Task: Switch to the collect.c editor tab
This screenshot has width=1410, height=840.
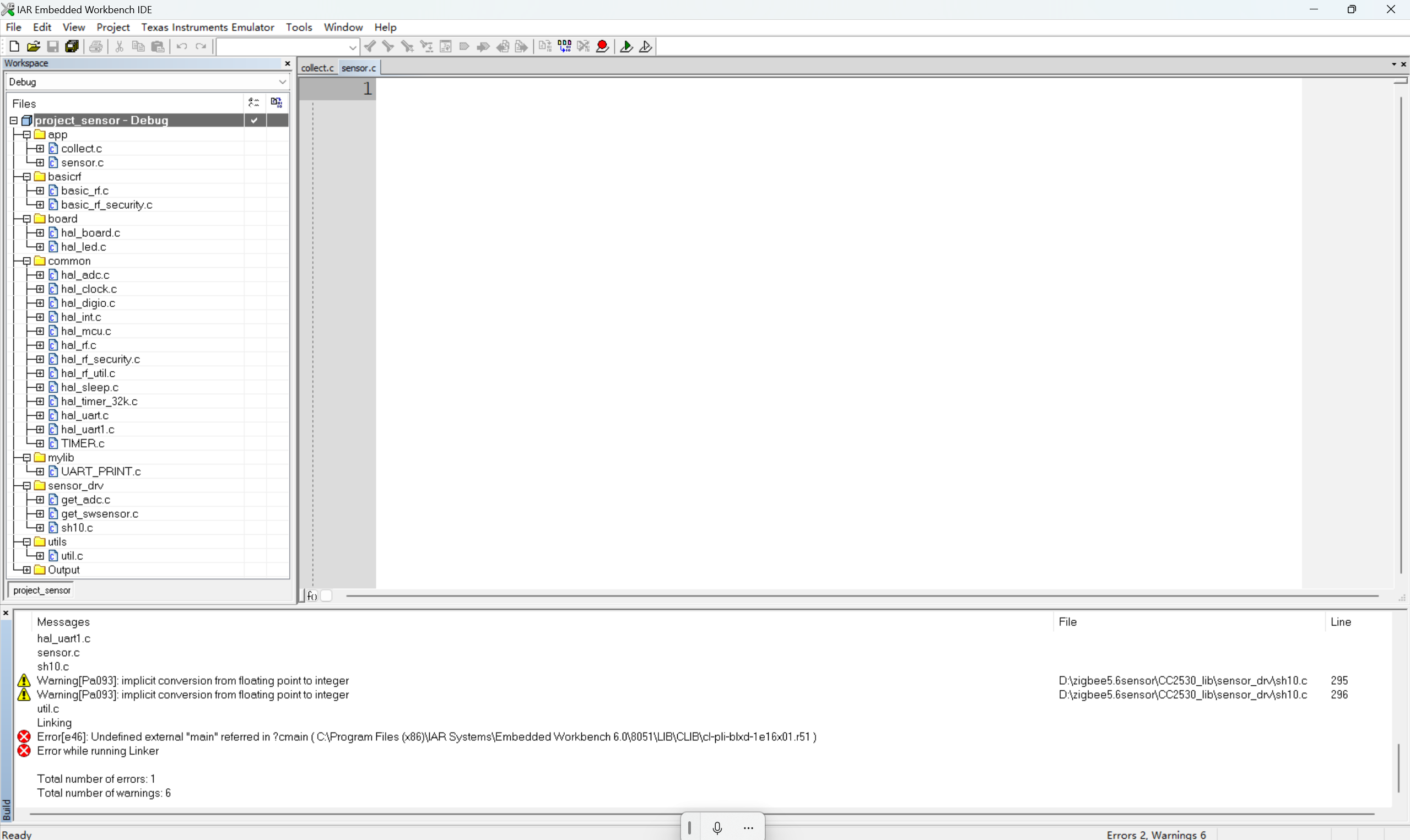Action: point(317,68)
